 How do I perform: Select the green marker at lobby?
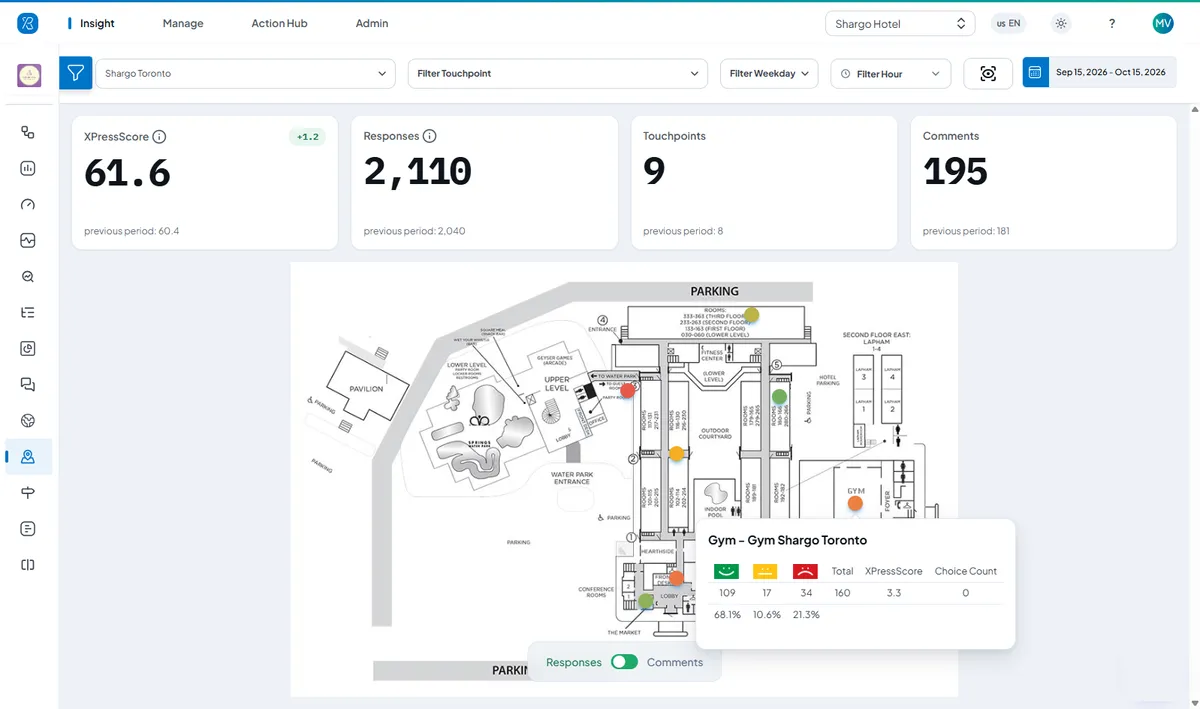pos(646,601)
